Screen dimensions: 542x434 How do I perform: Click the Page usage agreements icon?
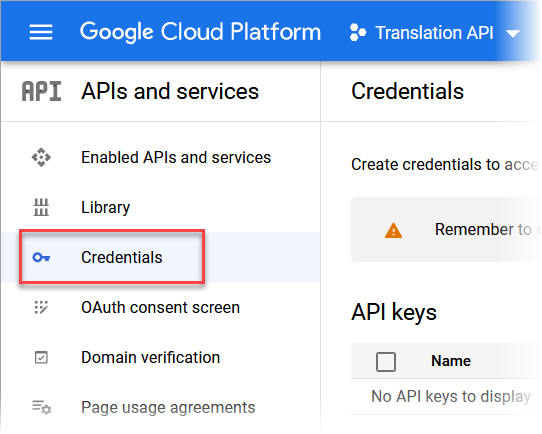tap(41, 407)
